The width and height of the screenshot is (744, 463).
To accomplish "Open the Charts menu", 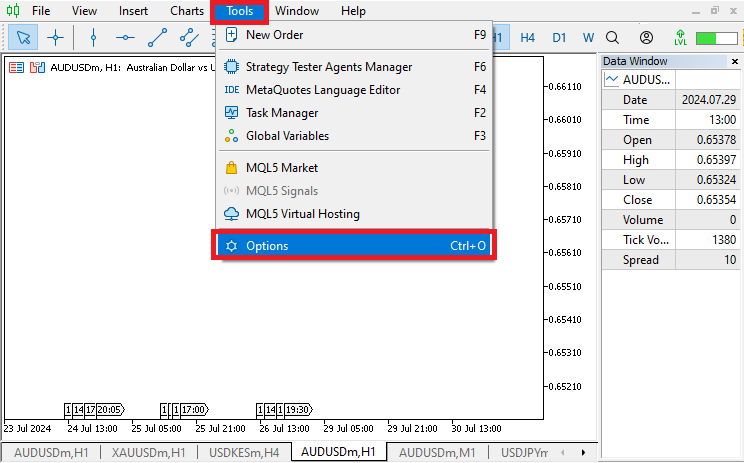I will point(187,10).
